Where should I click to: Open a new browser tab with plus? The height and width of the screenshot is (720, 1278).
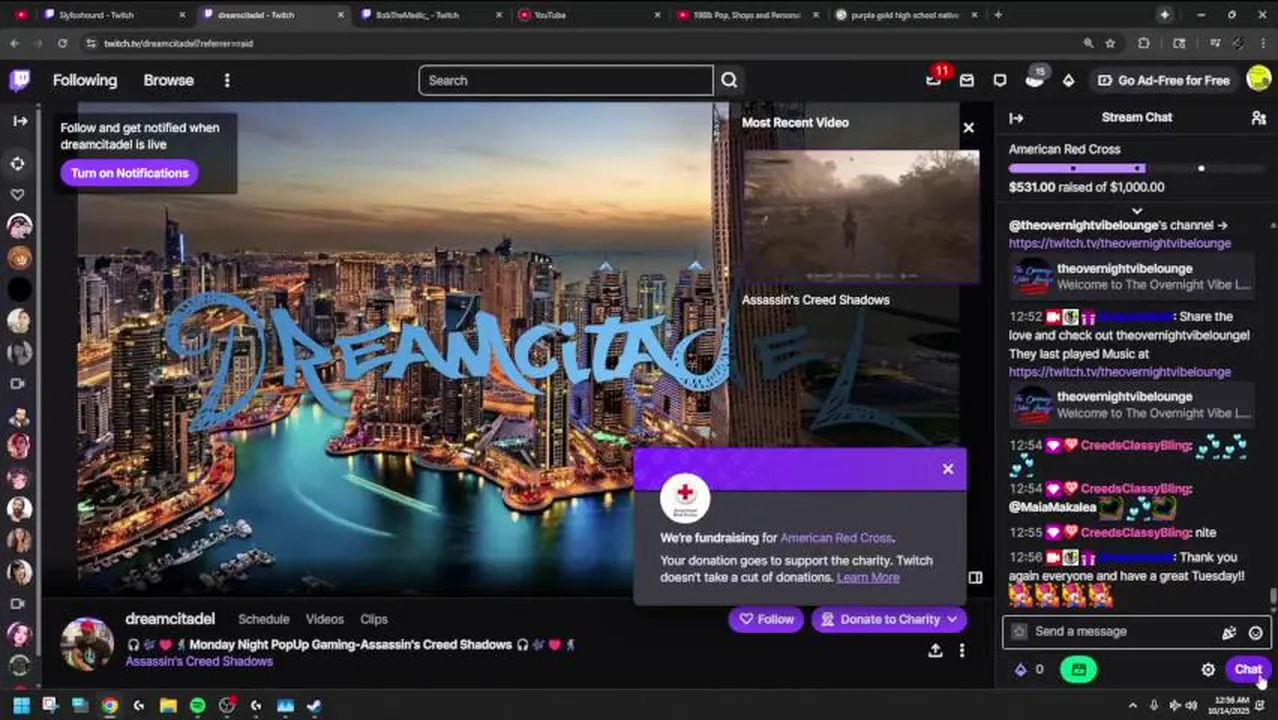tap(998, 15)
